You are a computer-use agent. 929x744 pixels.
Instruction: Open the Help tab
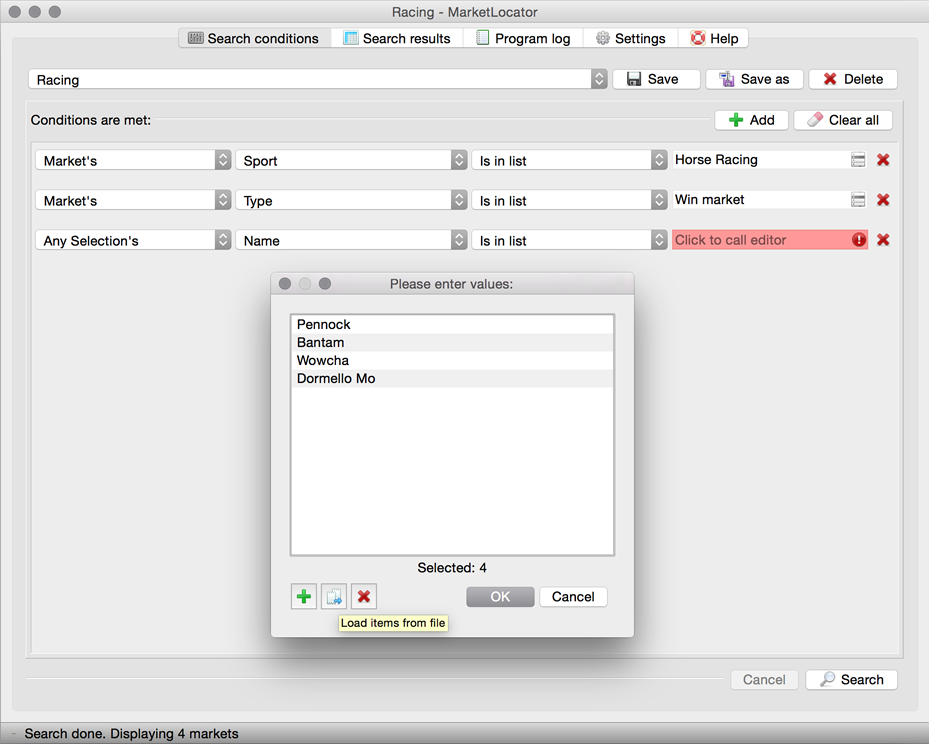point(713,39)
